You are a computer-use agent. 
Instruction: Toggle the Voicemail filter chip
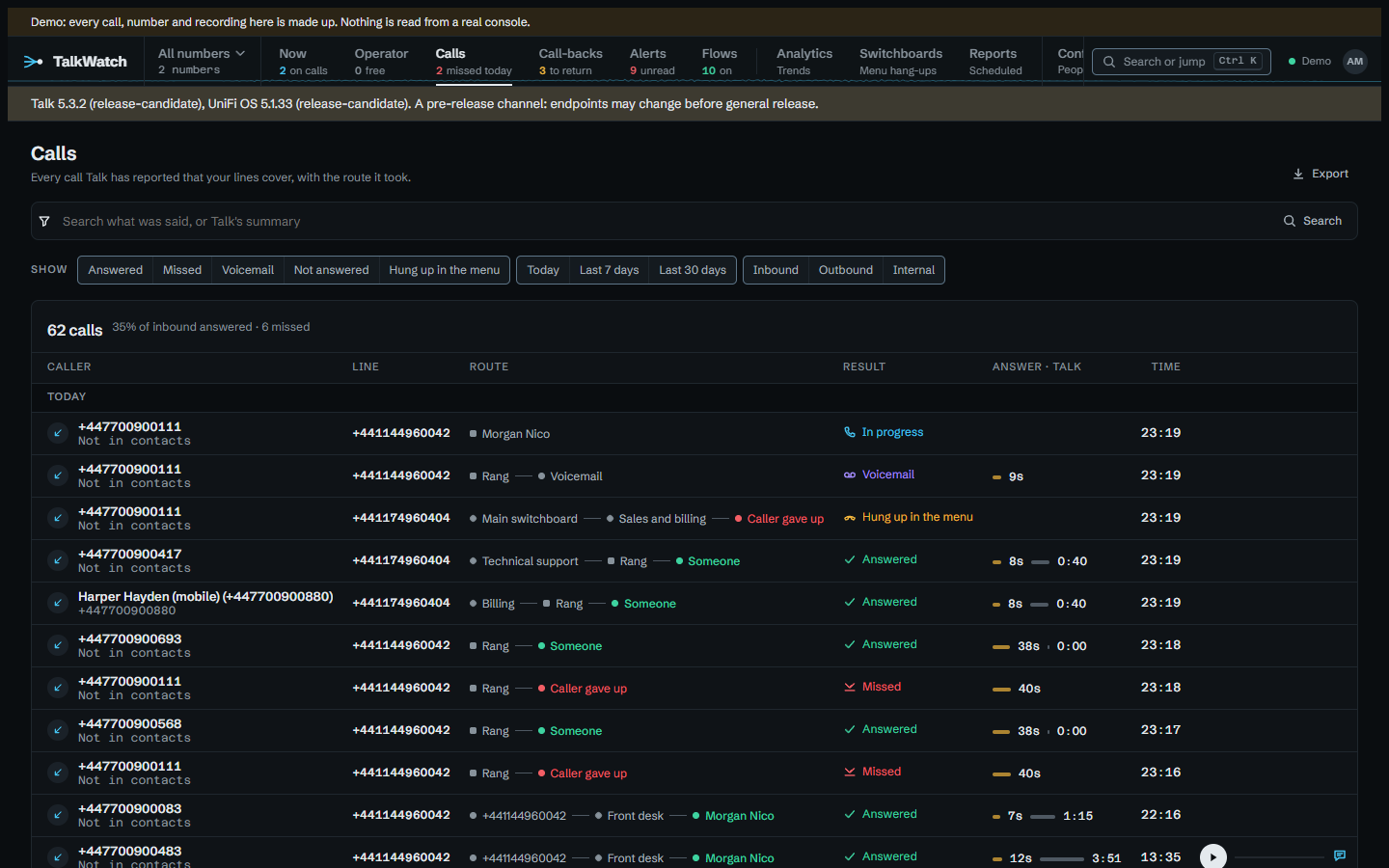coord(248,270)
